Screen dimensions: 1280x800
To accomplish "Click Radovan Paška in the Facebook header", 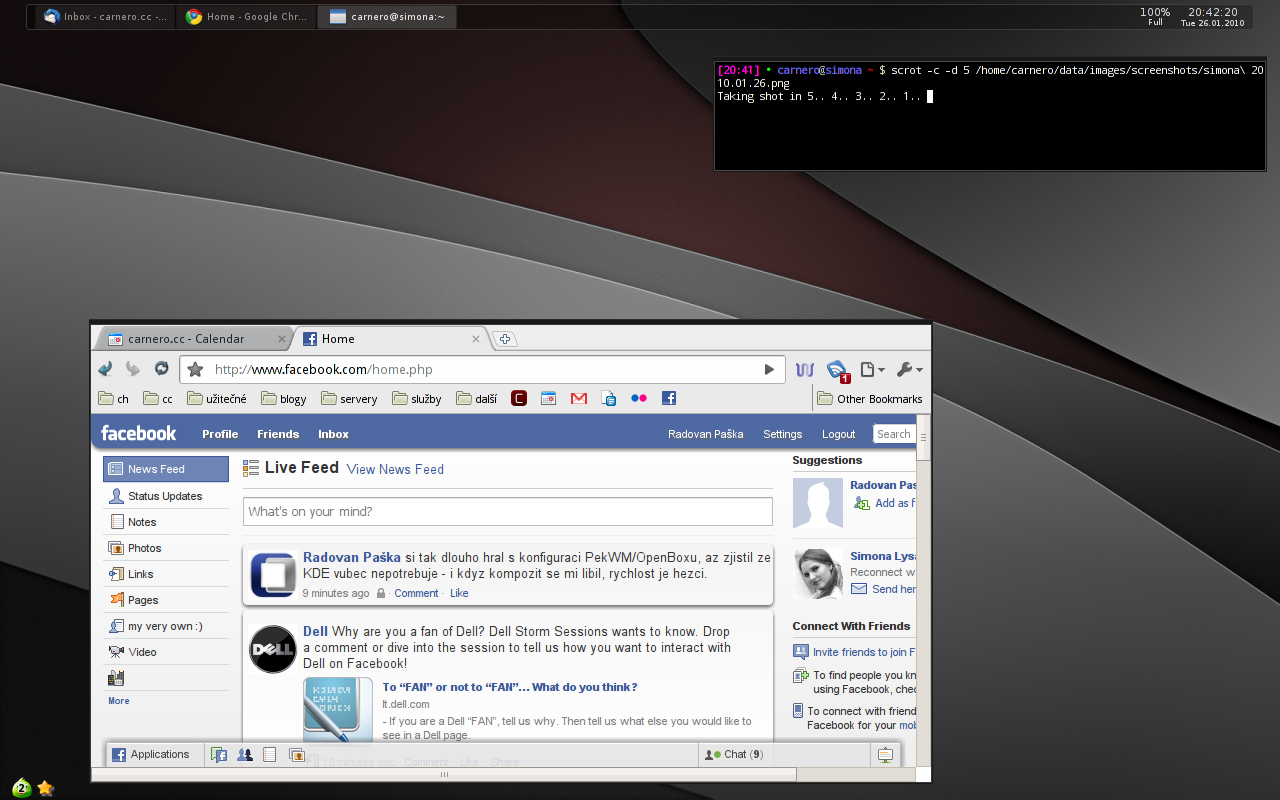I will [x=706, y=434].
